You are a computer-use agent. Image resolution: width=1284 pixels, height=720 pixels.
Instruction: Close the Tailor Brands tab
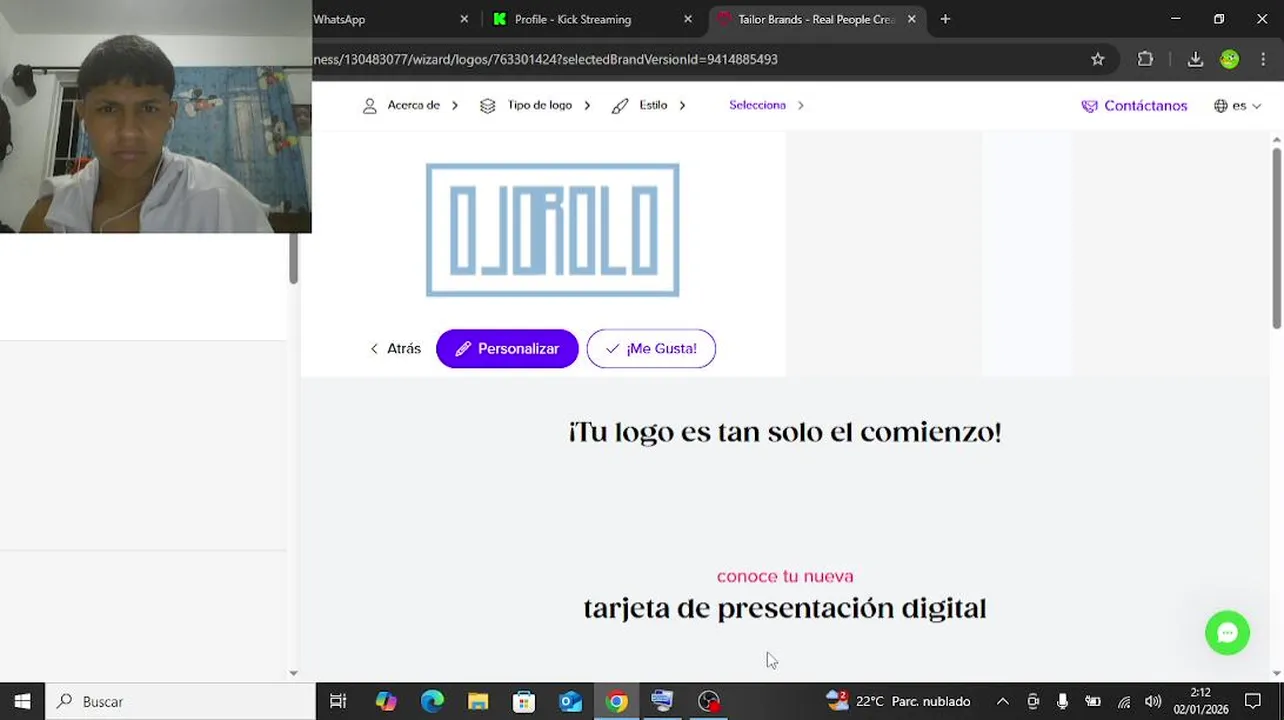point(911,19)
